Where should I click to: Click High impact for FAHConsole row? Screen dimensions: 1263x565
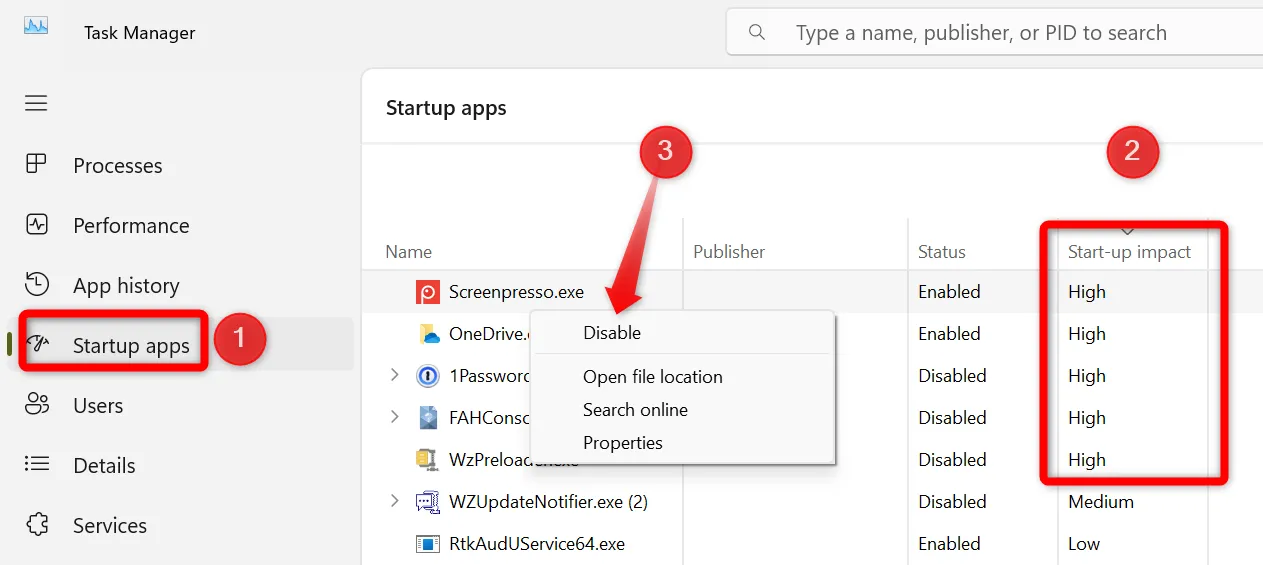pyautogui.click(x=1087, y=418)
